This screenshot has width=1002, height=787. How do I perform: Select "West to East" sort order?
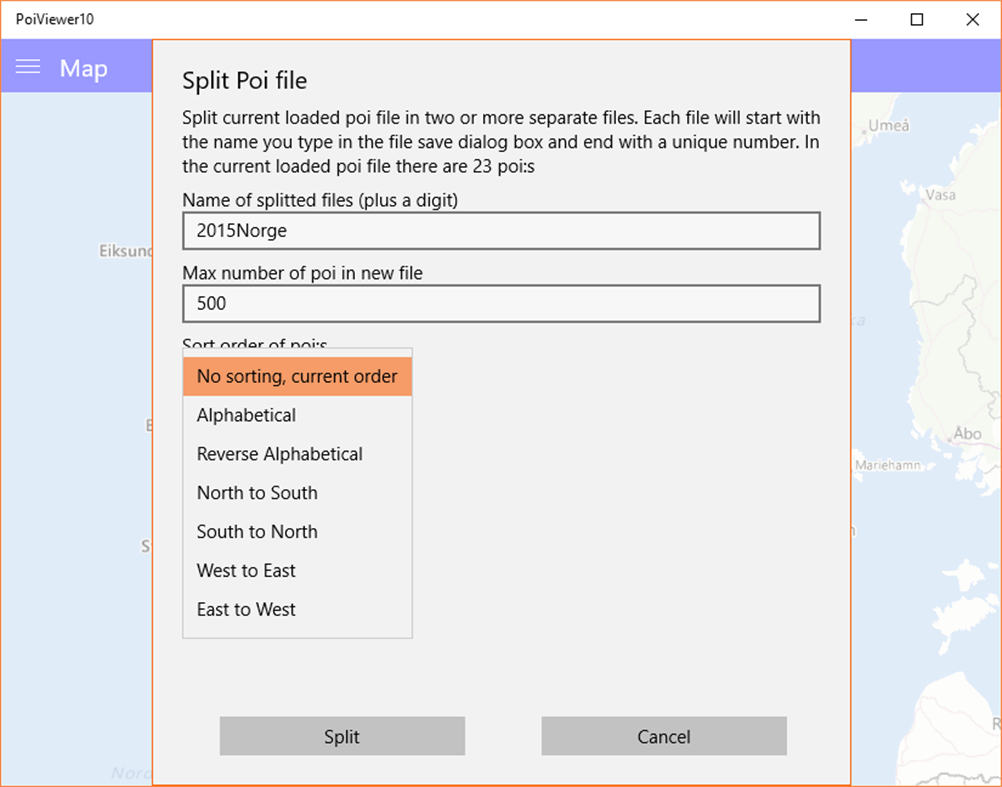click(246, 571)
